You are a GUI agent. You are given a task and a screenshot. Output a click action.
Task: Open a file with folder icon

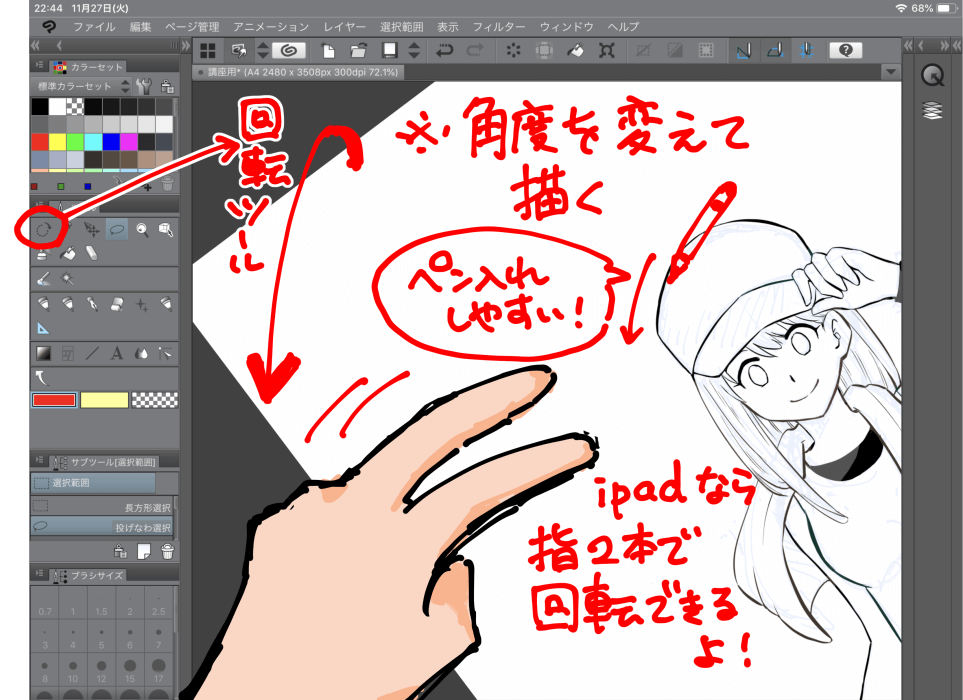click(359, 50)
